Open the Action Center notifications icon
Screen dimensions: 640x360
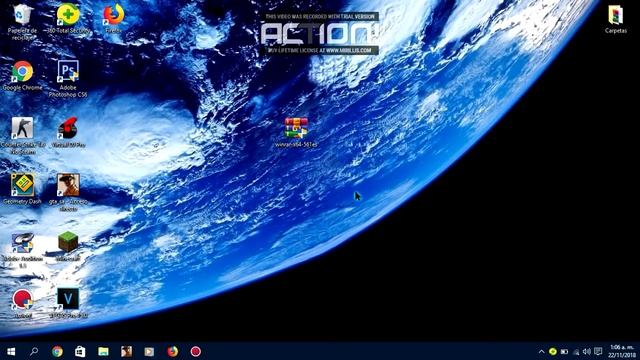pos(598,351)
